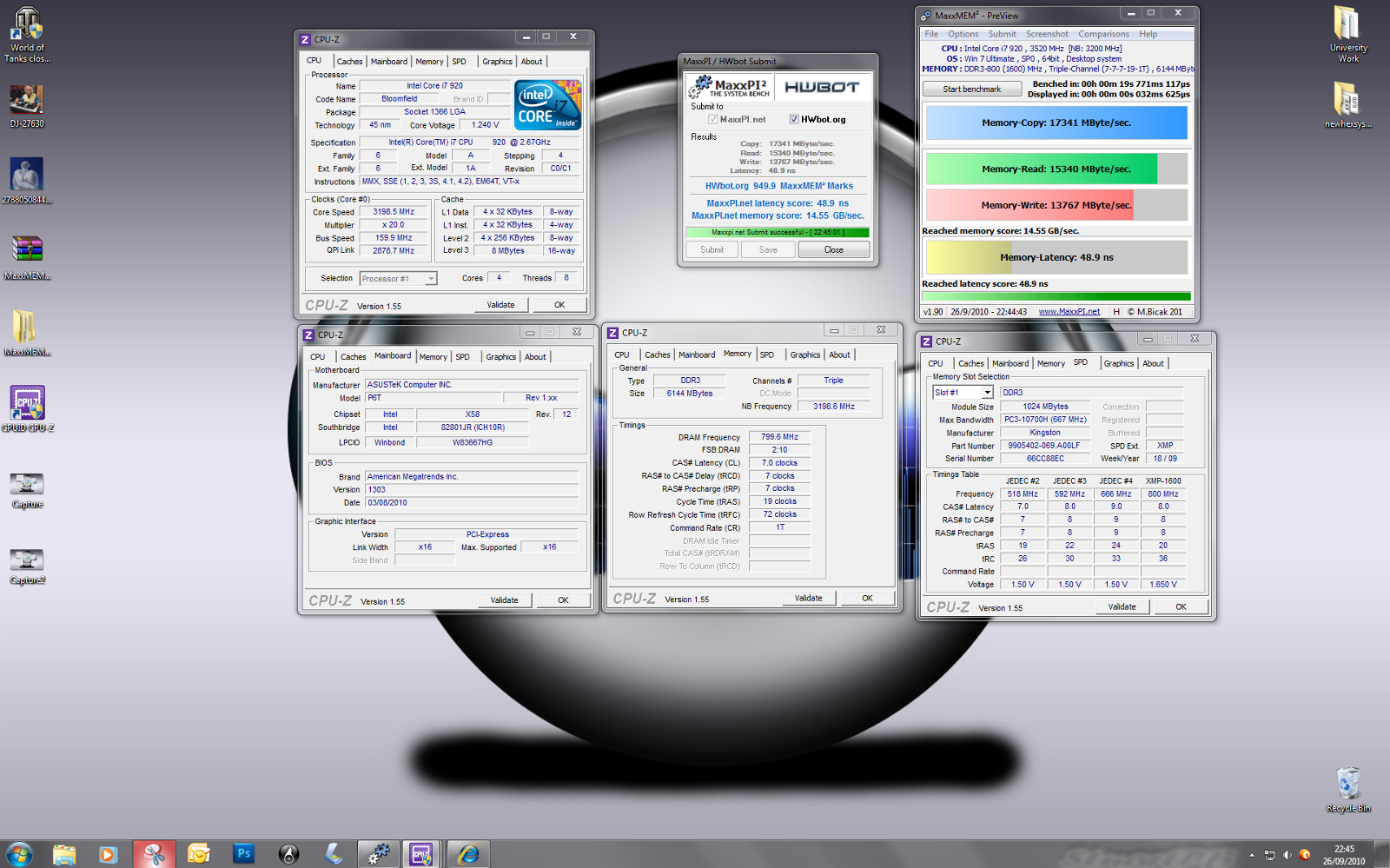Click Start benchmark in MaxxMEM²
The height and width of the screenshot is (868, 1390).
pyautogui.click(x=971, y=89)
